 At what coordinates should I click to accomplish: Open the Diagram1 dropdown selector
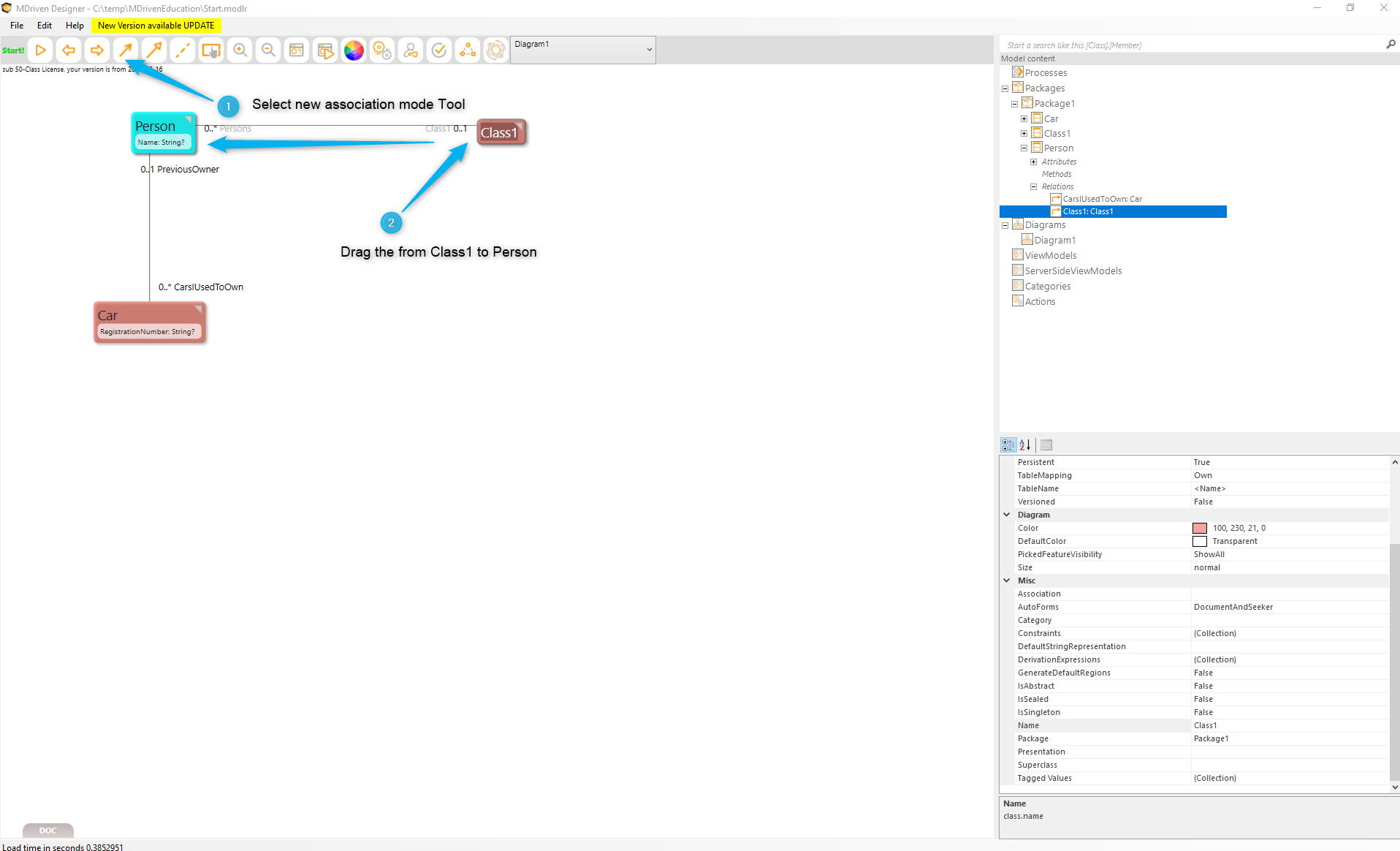pos(649,50)
